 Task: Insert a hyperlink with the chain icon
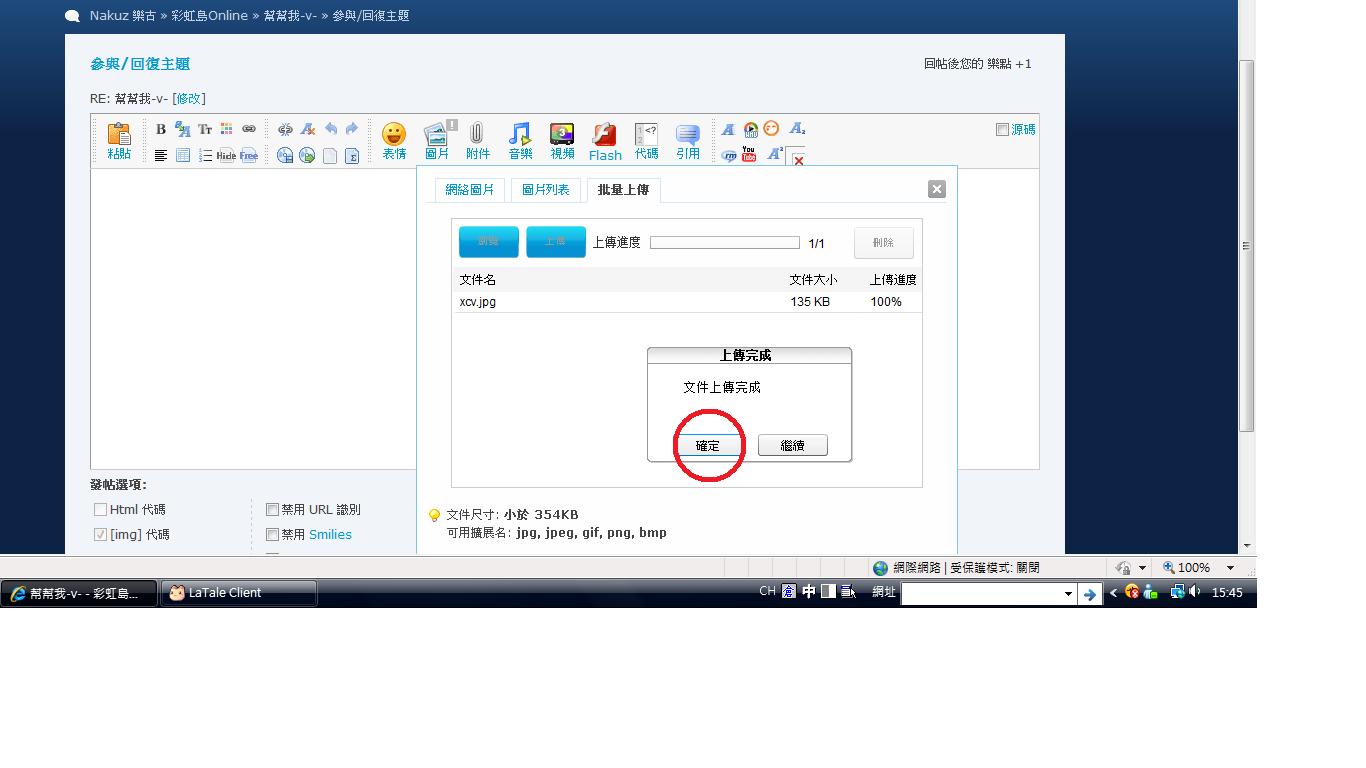[249, 129]
